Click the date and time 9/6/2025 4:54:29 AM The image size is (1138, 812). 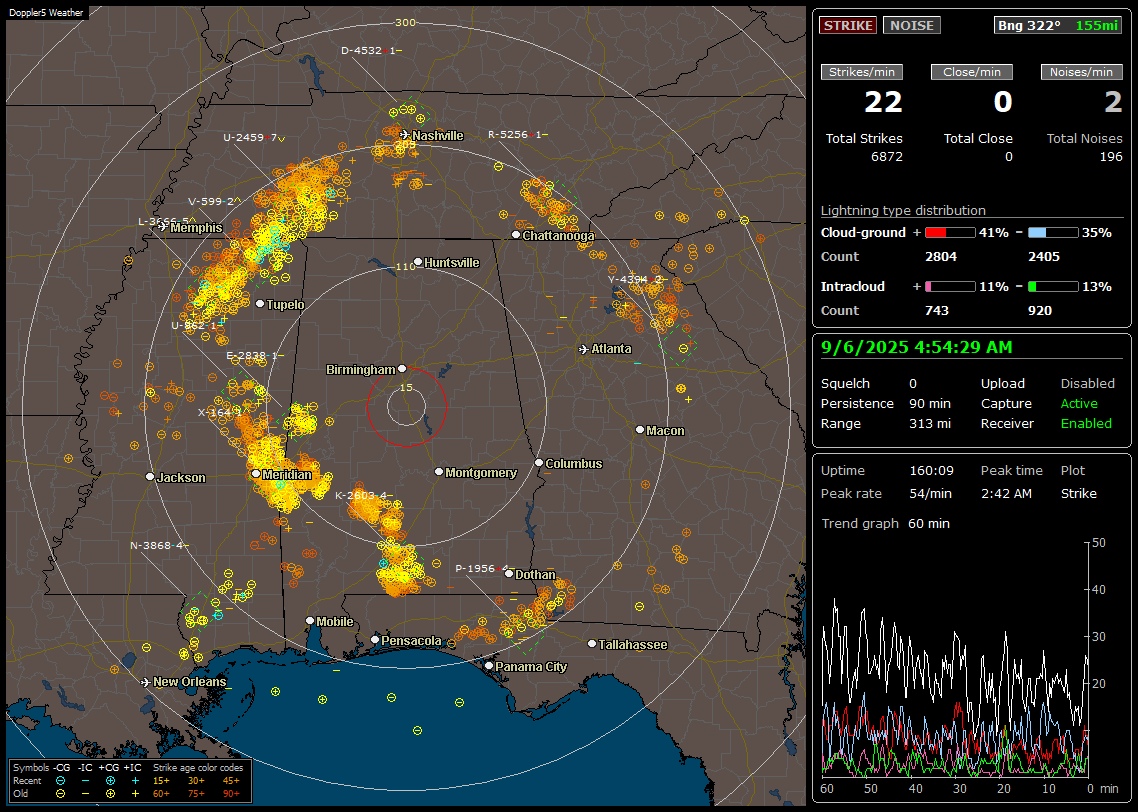917,347
